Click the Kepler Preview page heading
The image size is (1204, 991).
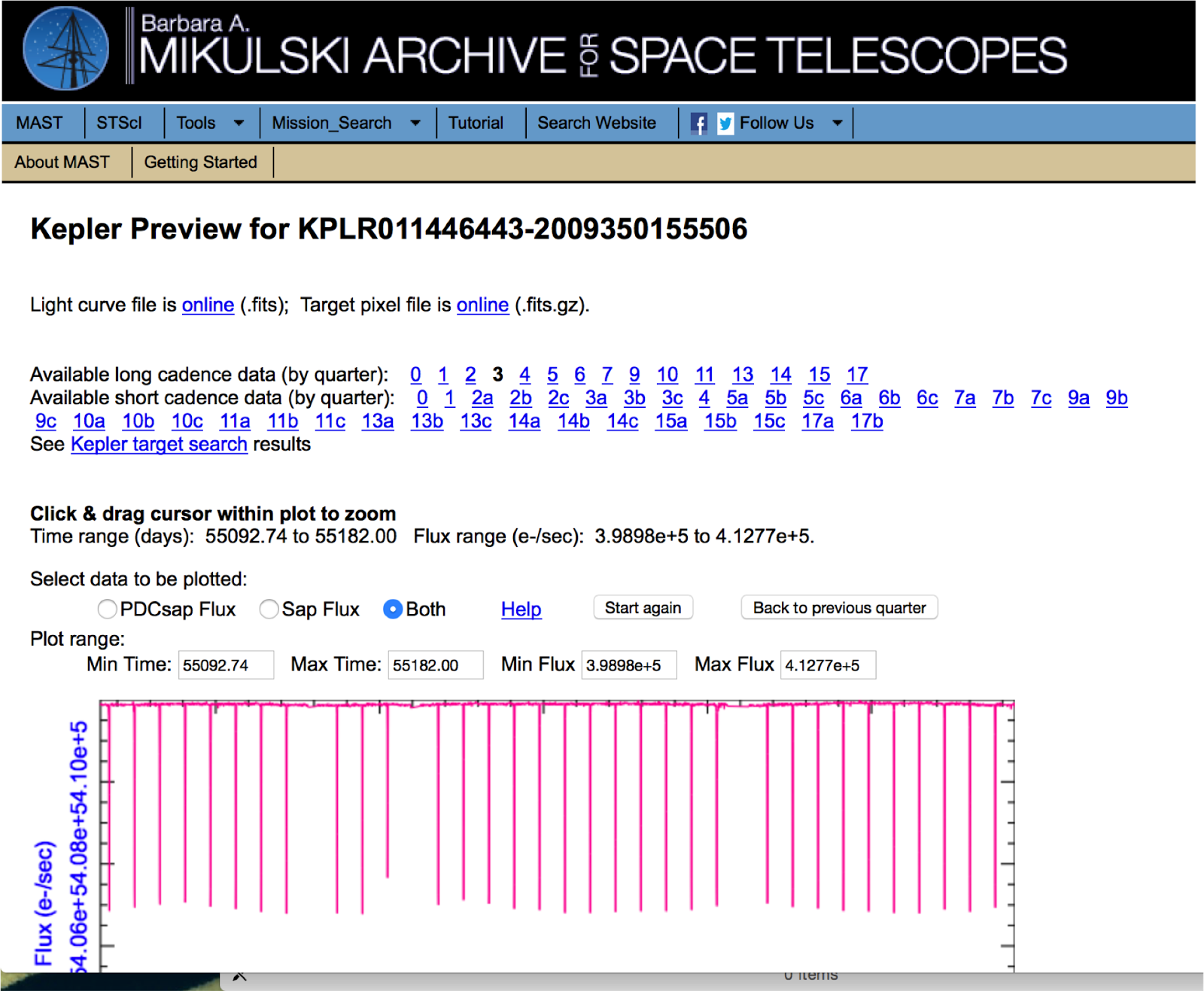(x=389, y=229)
